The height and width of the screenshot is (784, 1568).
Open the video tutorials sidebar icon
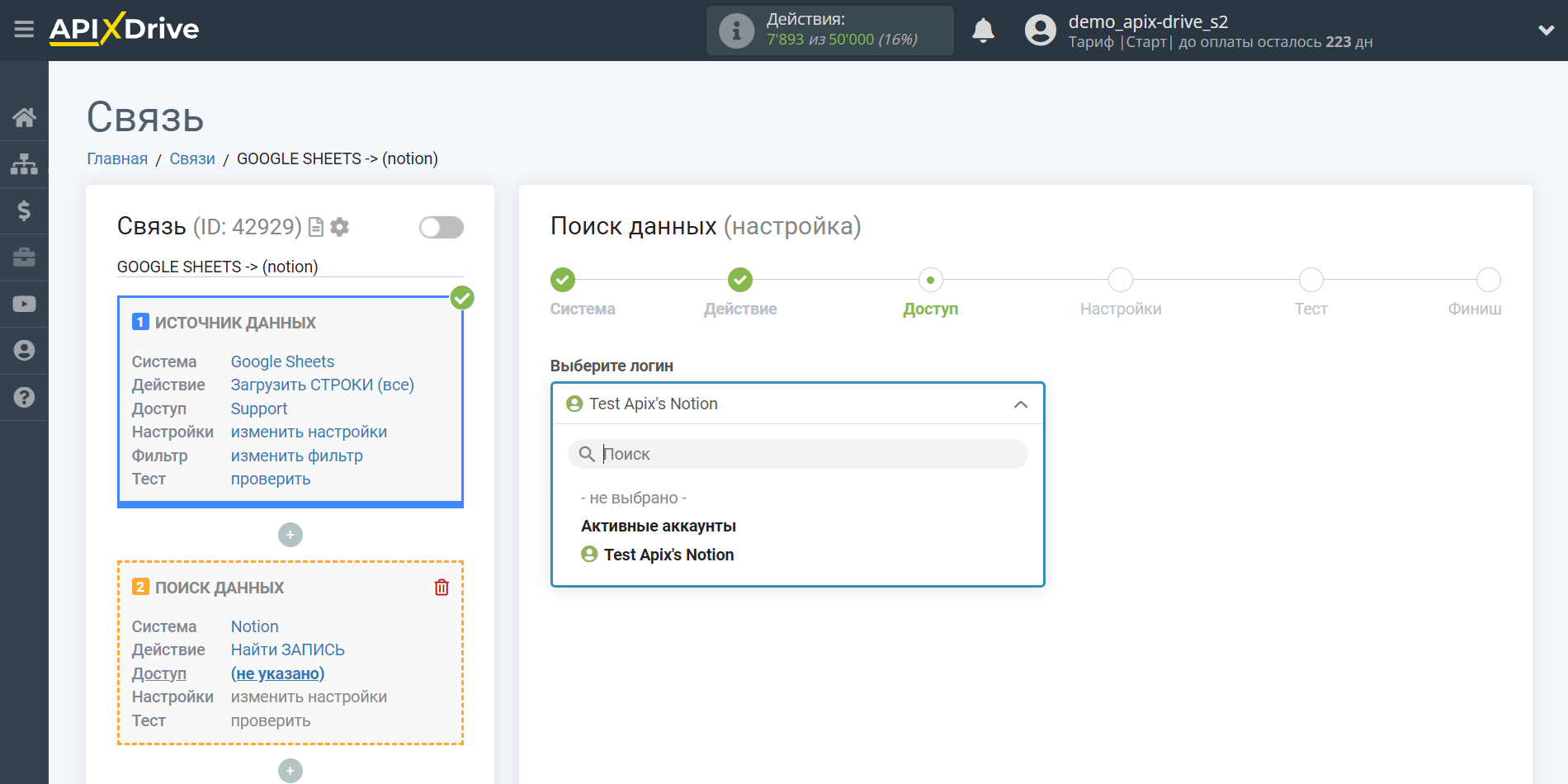coord(24,304)
